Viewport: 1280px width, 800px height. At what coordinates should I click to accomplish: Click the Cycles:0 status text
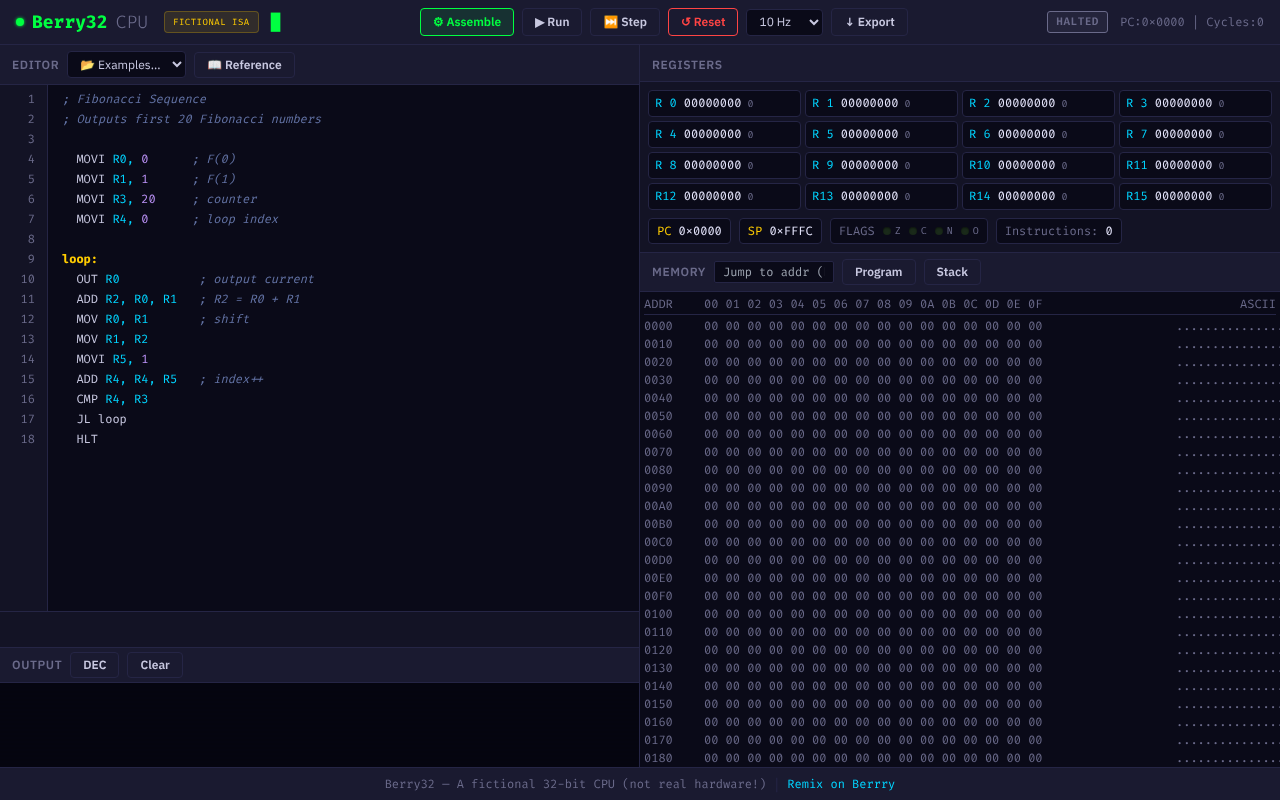click(1235, 22)
